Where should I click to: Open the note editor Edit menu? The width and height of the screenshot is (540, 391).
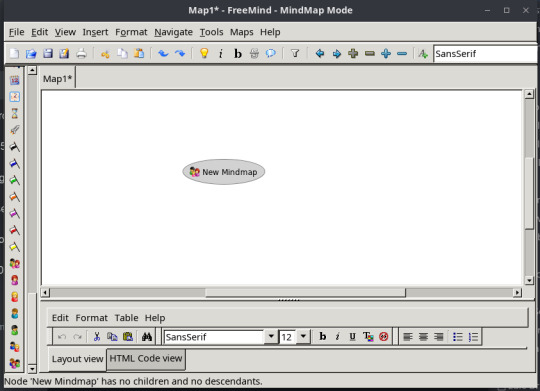click(60, 318)
